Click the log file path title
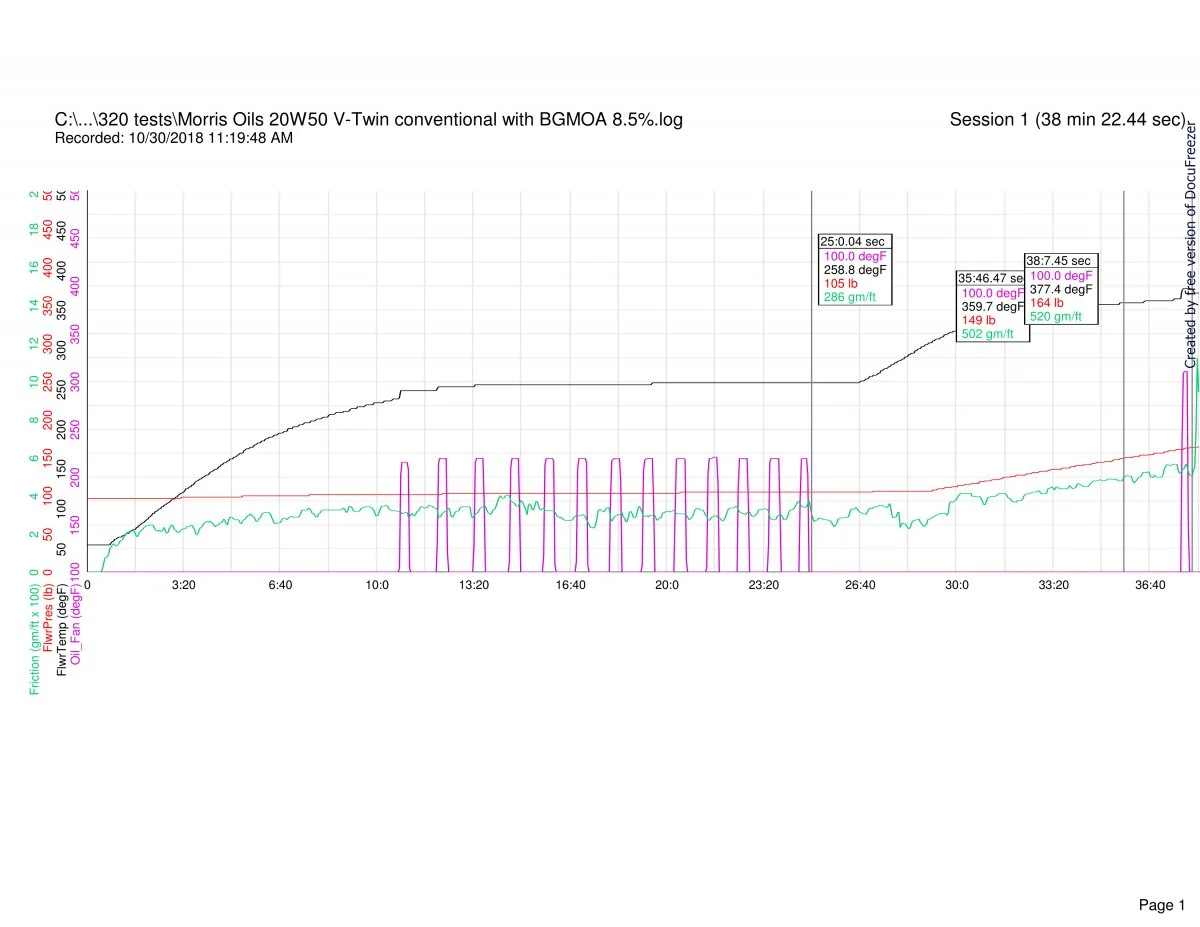Screen dimensions: 1200x927 point(369,120)
